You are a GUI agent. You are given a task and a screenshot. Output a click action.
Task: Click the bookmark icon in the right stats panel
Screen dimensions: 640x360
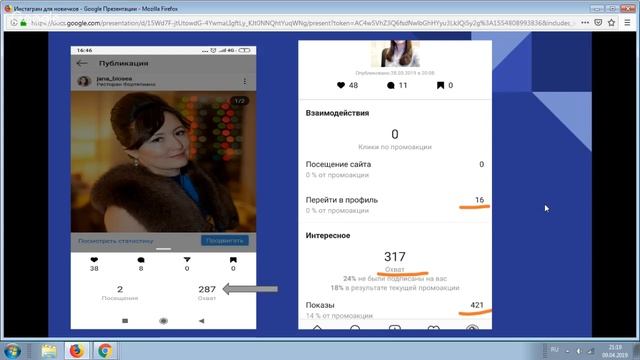(x=440, y=85)
